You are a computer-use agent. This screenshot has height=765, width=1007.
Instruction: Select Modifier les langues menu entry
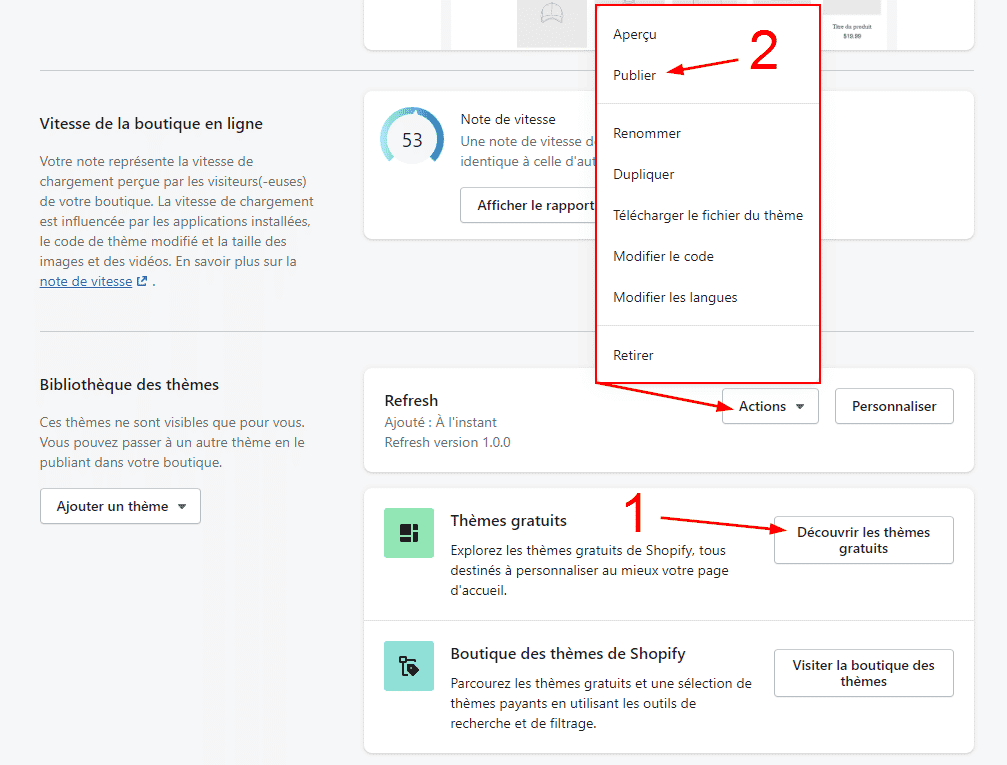click(x=675, y=297)
